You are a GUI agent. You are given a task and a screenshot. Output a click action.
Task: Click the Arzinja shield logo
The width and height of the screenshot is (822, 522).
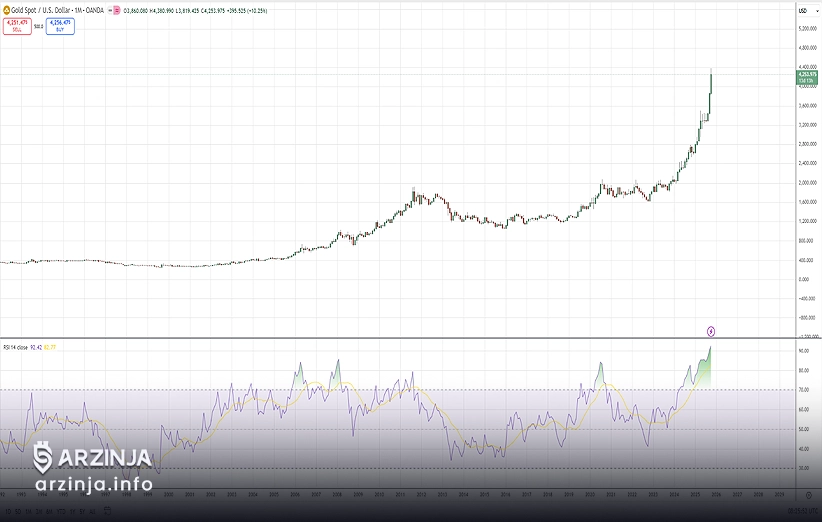[42, 457]
